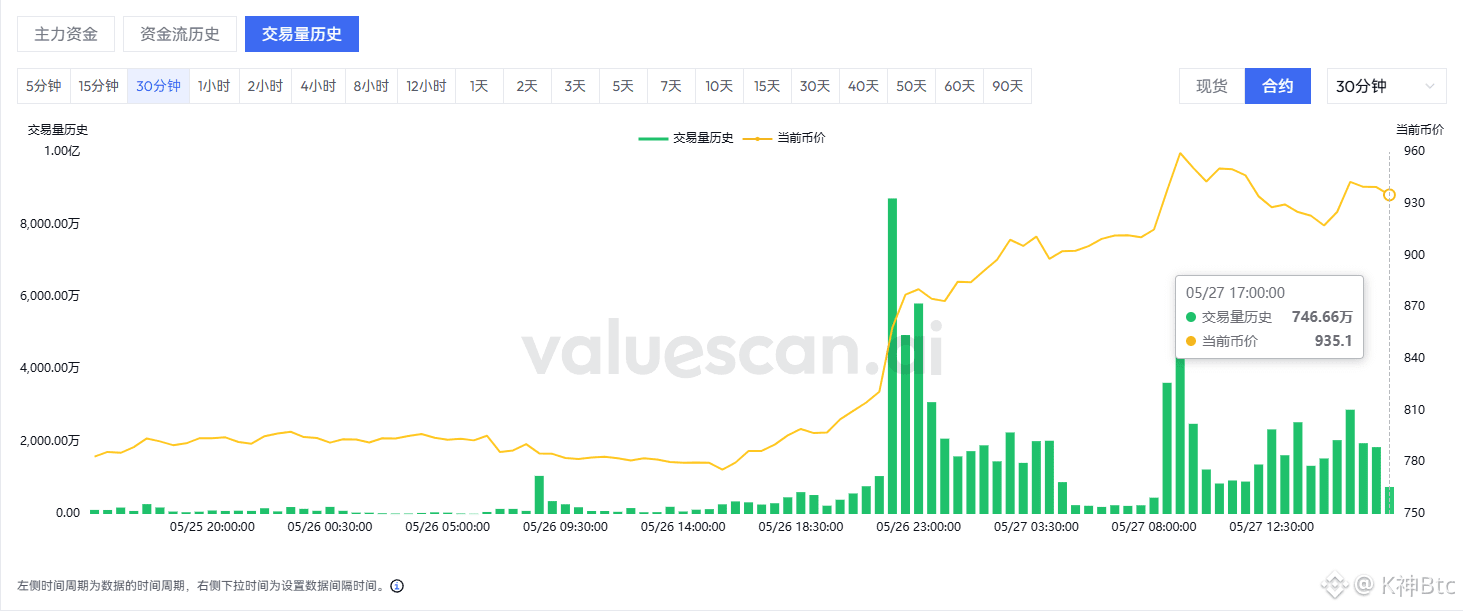Switch to 现货 spot market
Viewport: 1463px width, 611px height.
pyautogui.click(x=1212, y=86)
